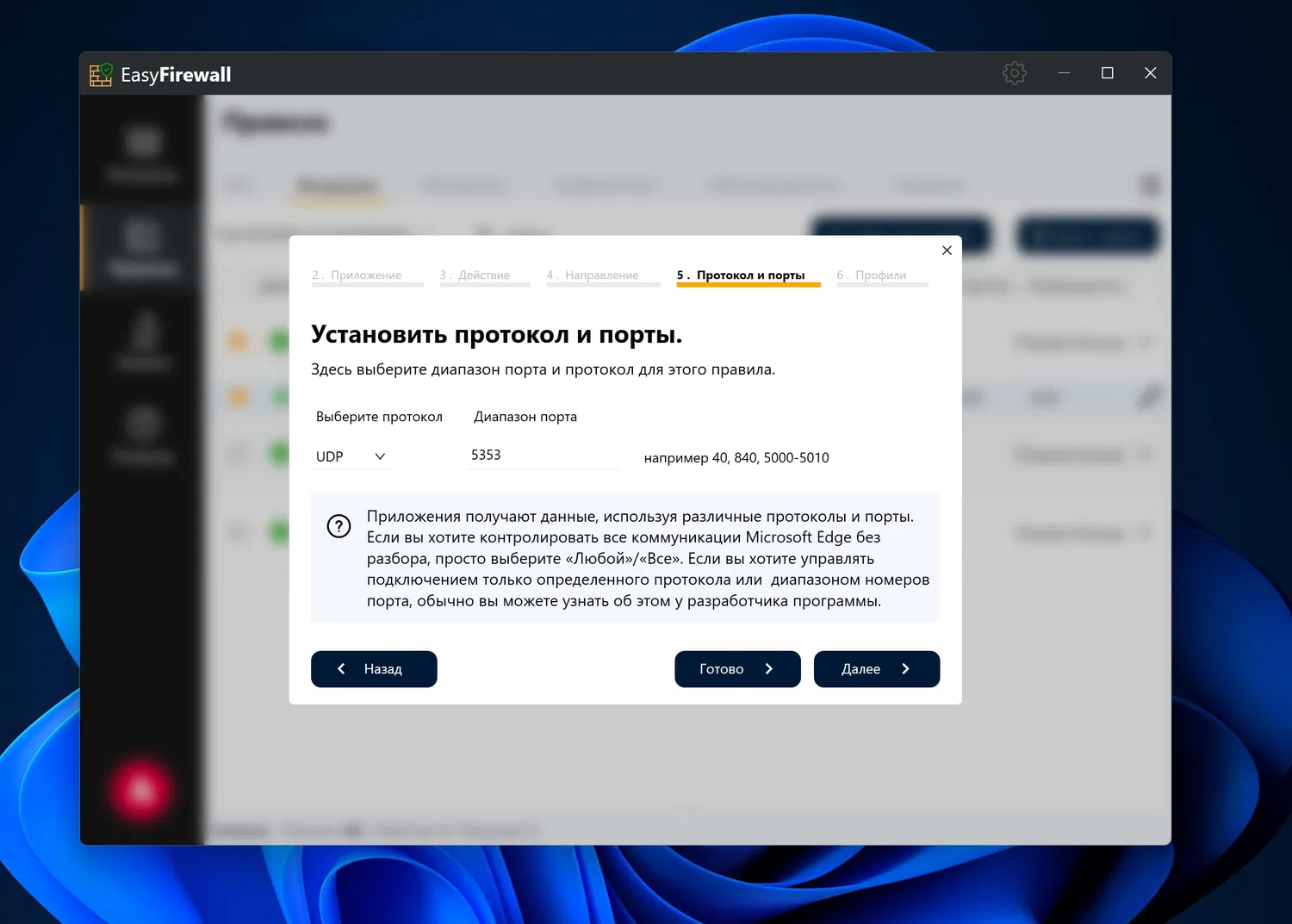Screen dimensions: 1292x924
Task: Finish the rule with the Готово button
Action: click(x=737, y=669)
